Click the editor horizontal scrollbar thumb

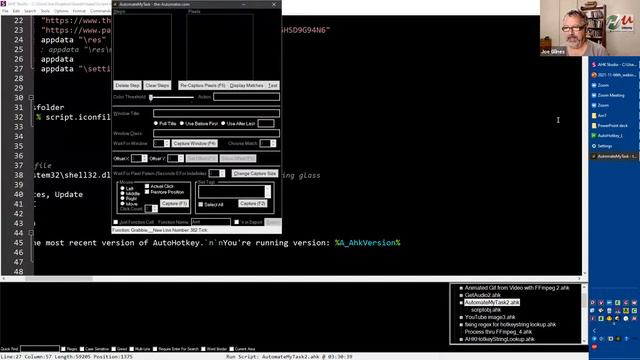coord(59,278)
